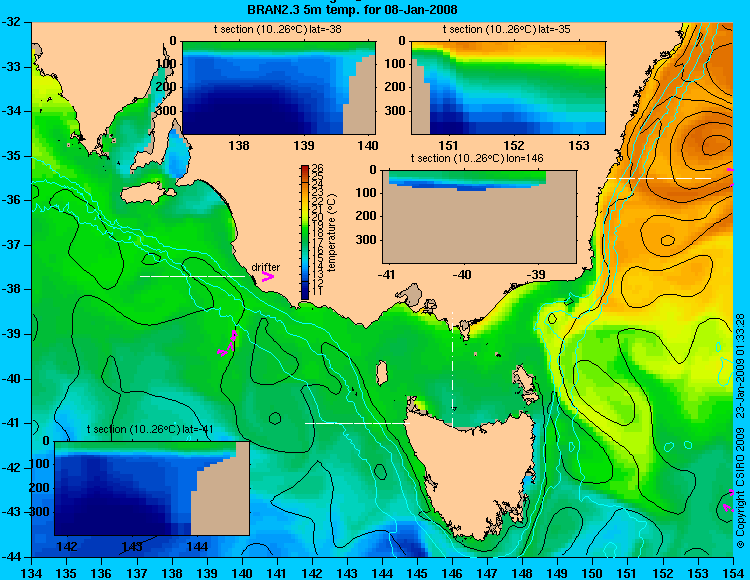This screenshot has height=580, width=750.
Task: Open the lat=-38 temperature section inset plot
Action: 279,88
